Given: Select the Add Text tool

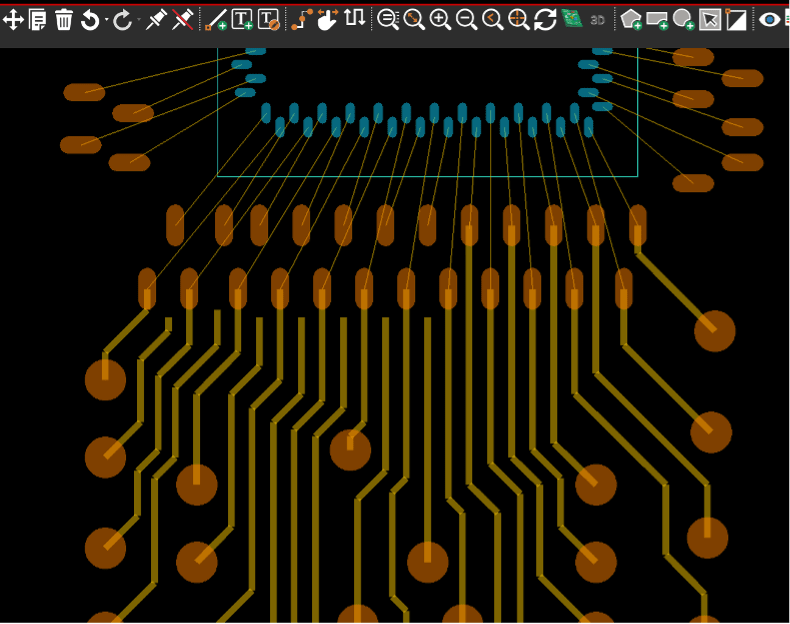Looking at the screenshot, I should (242, 20).
